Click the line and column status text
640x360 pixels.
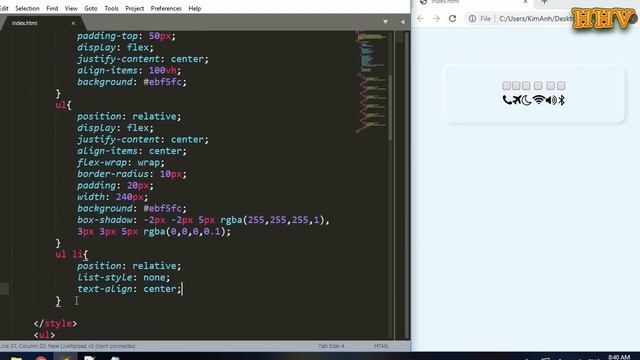tap(68, 346)
